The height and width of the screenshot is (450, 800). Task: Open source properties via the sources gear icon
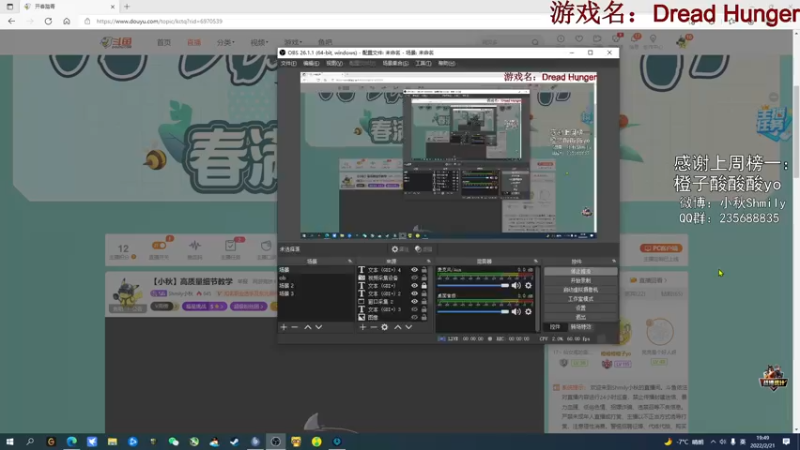tap(385, 327)
